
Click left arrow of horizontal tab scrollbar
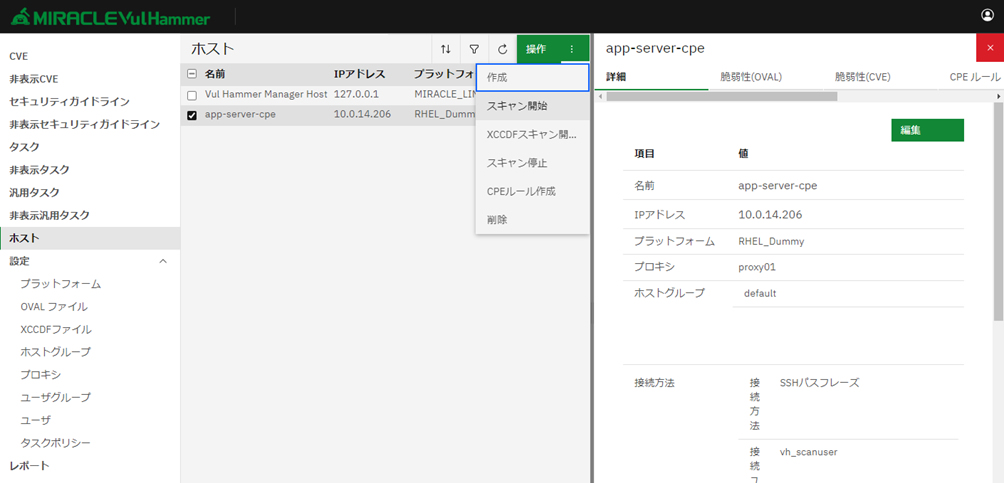coord(600,96)
